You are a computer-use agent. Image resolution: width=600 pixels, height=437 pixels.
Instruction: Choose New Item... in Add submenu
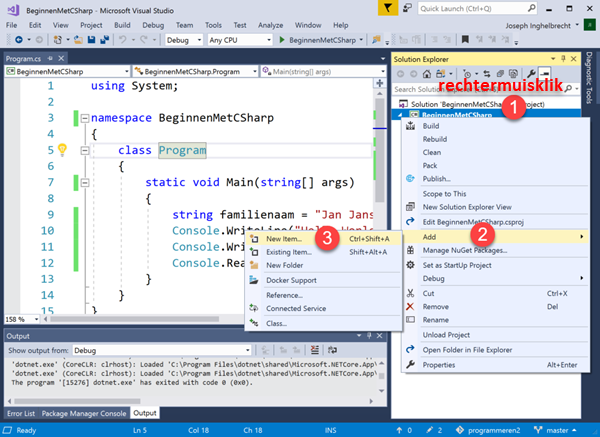(324, 239)
